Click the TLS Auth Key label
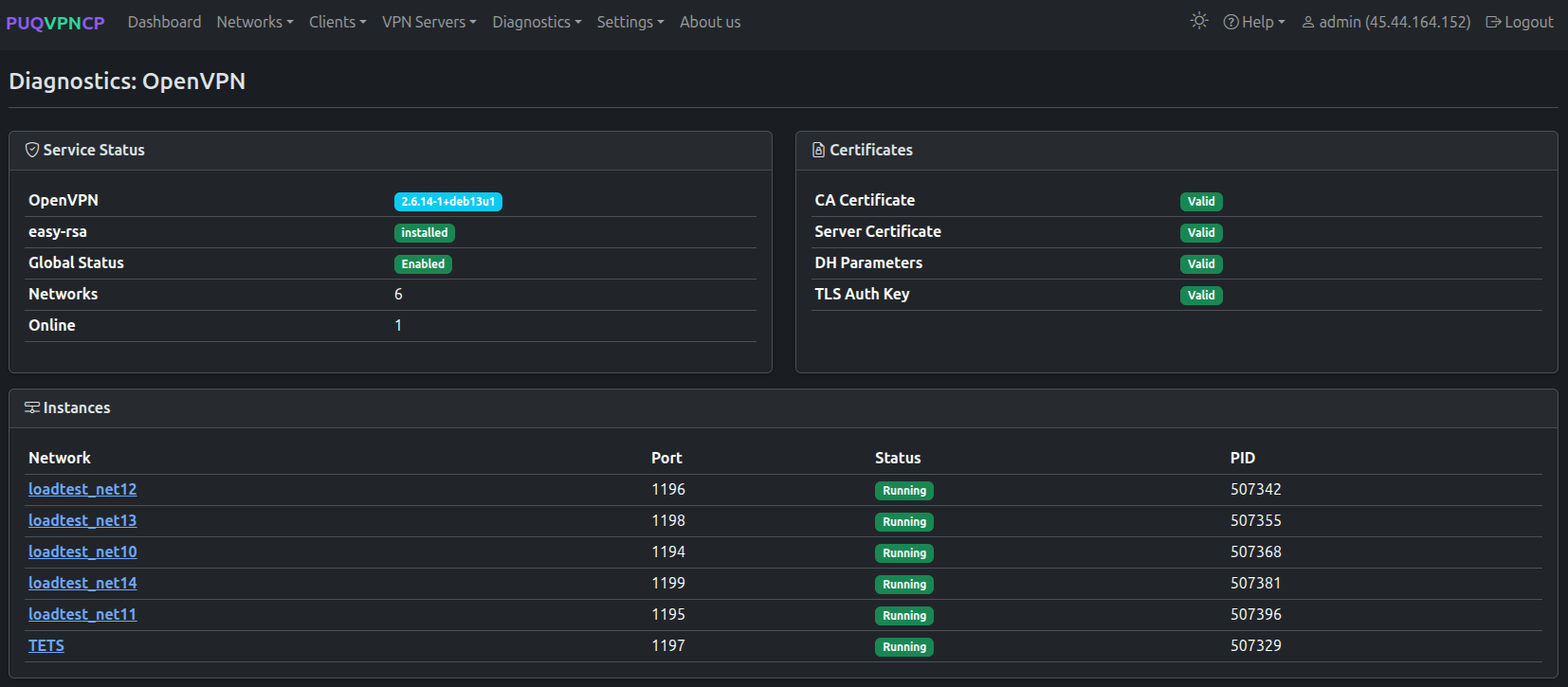 click(862, 294)
